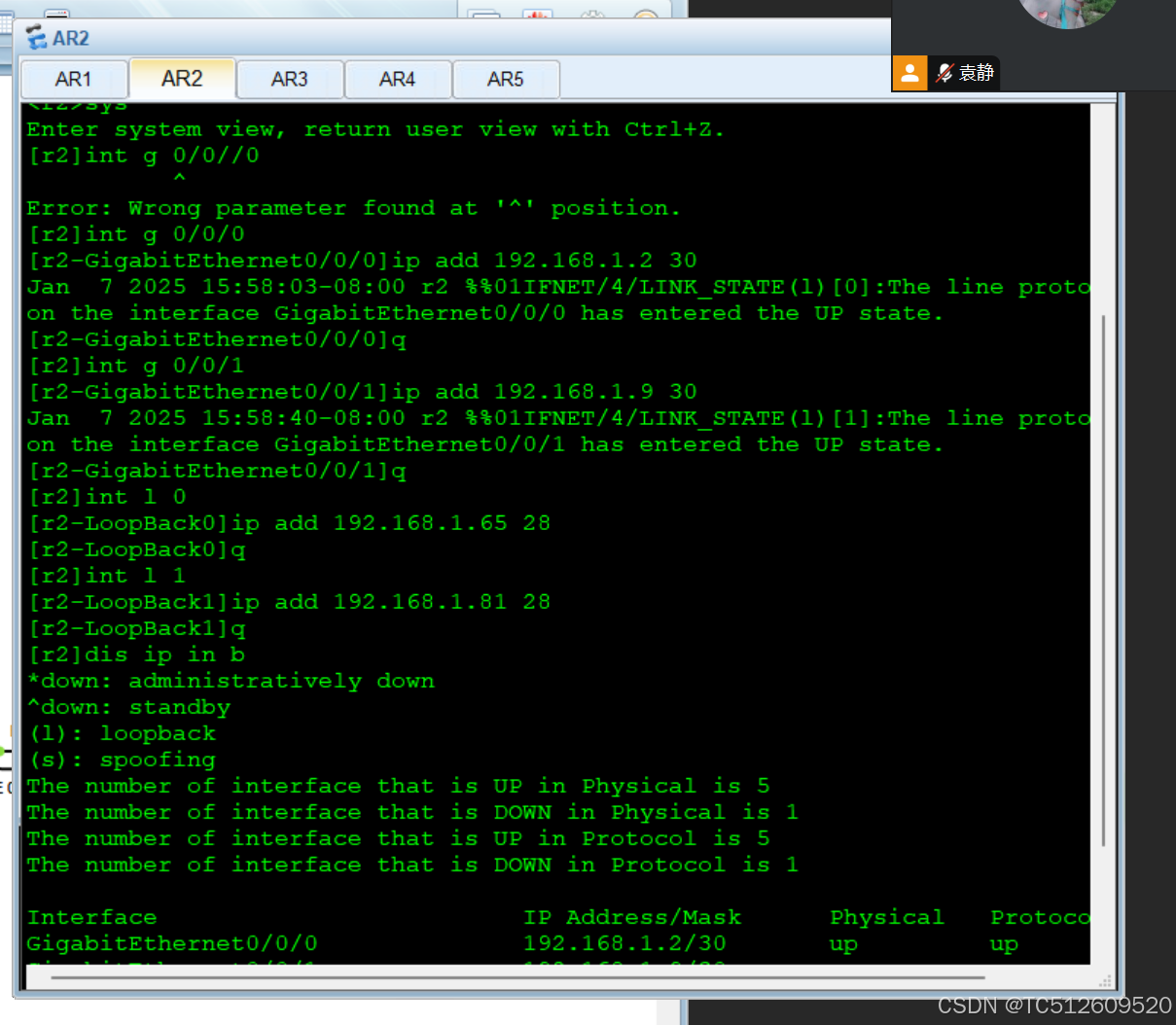Click the AR2 window title text

[71, 38]
